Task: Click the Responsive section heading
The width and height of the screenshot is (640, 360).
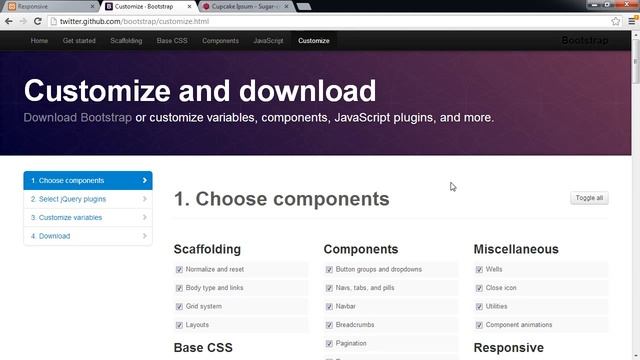Action: [x=509, y=348]
